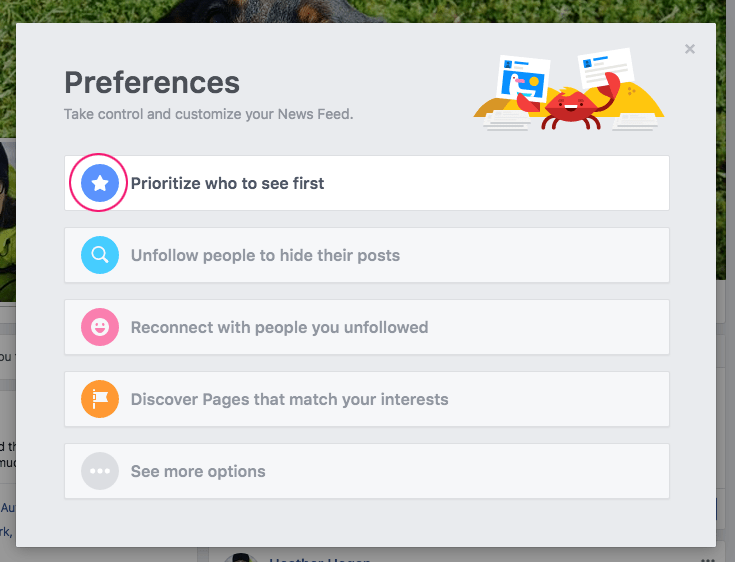The width and height of the screenshot is (735, 562).
Task: Click the News Feed customization subtitle text
Action: pyautogui.click(x=208, y=114)
